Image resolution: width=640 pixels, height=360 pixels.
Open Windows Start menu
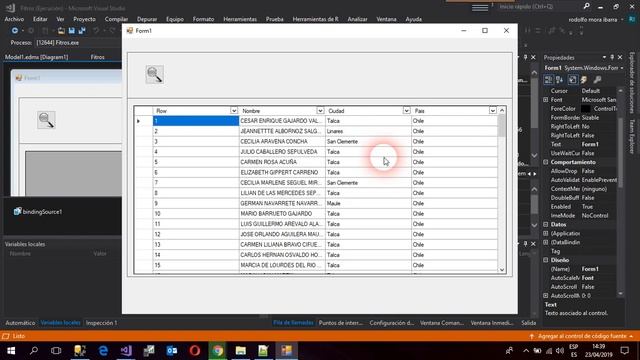(x=11, y=351)
